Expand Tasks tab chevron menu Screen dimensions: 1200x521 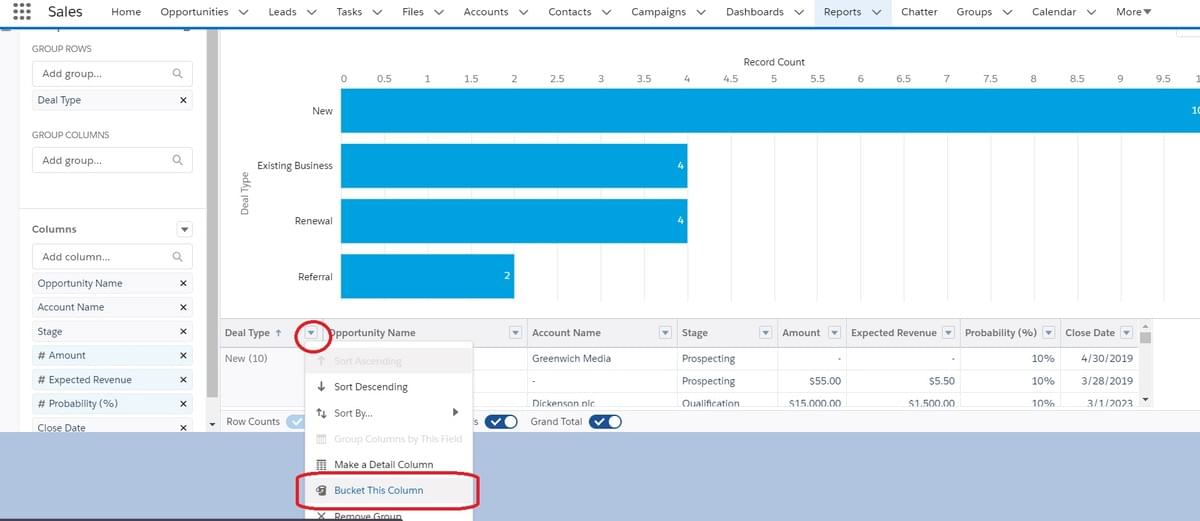coord(377,12)
